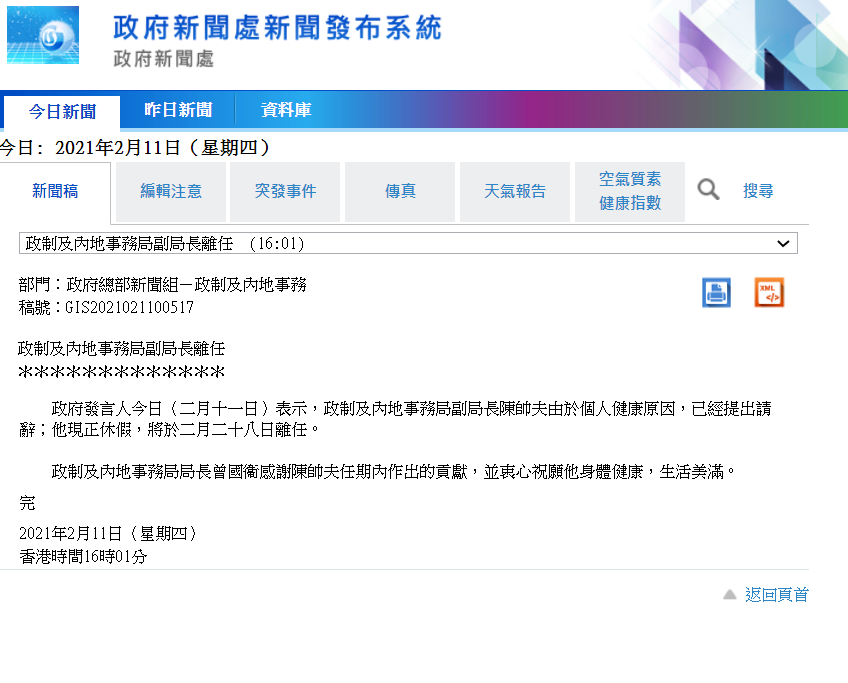Click the magnifying glass search icon
The image size is (848, 683).
click(708, 190)
